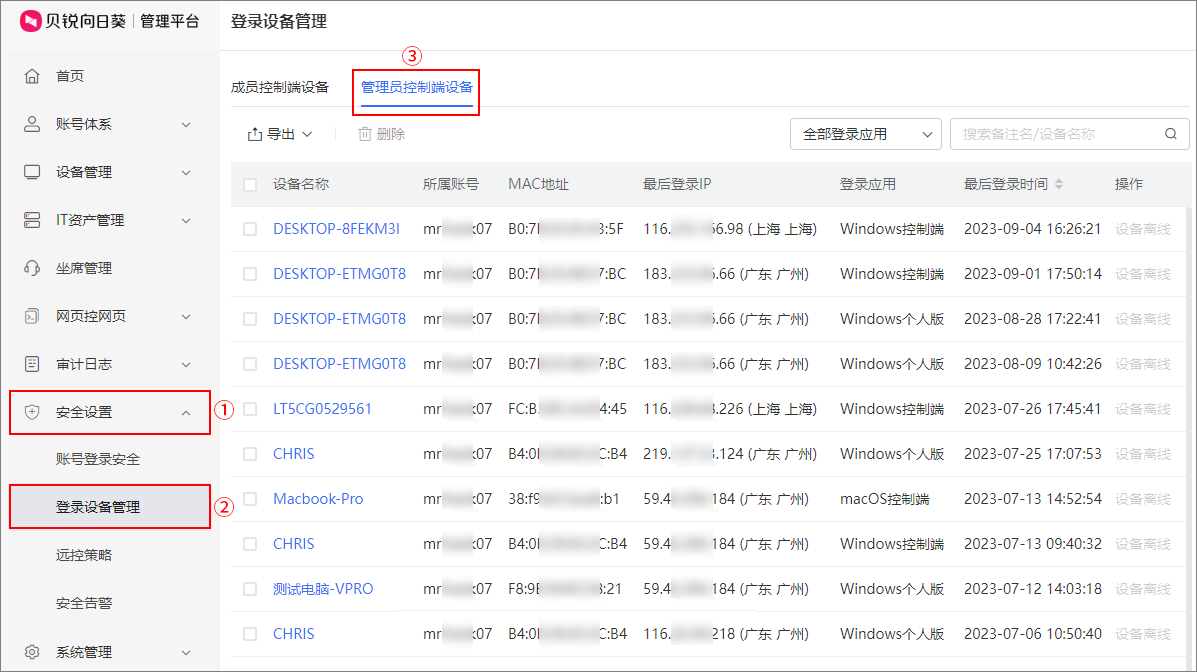
Task: Sort by 最后登录时间 using sort arrows
Action: 1059,184
